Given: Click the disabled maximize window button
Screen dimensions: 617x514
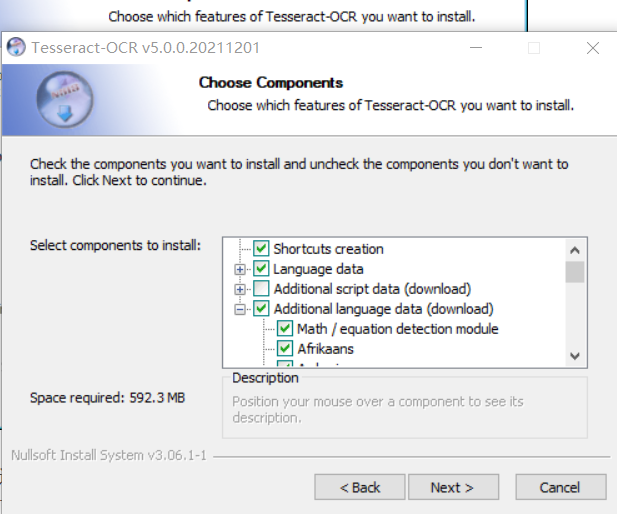Looking at the screenshot, I should (534, 48).
